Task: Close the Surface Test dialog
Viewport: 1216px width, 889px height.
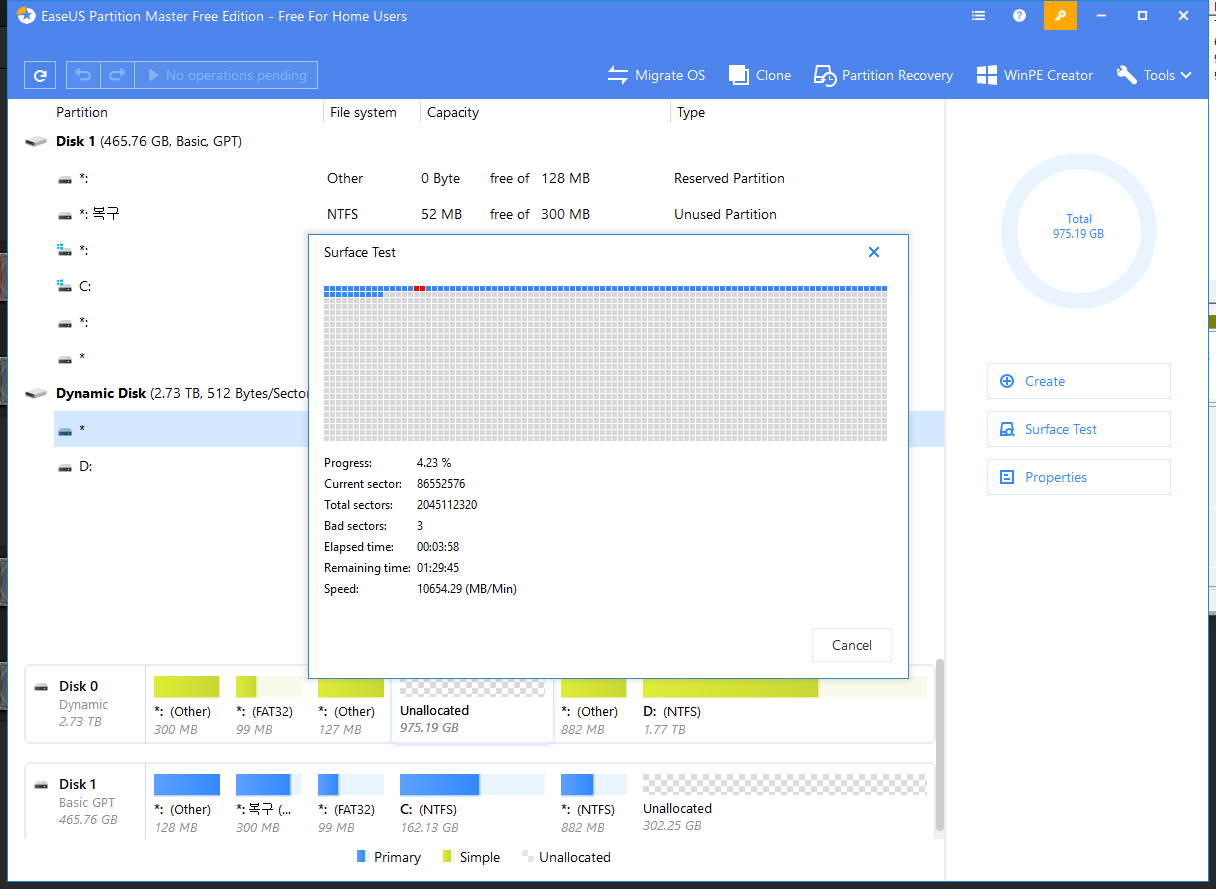Action: (x=874, y=252)
